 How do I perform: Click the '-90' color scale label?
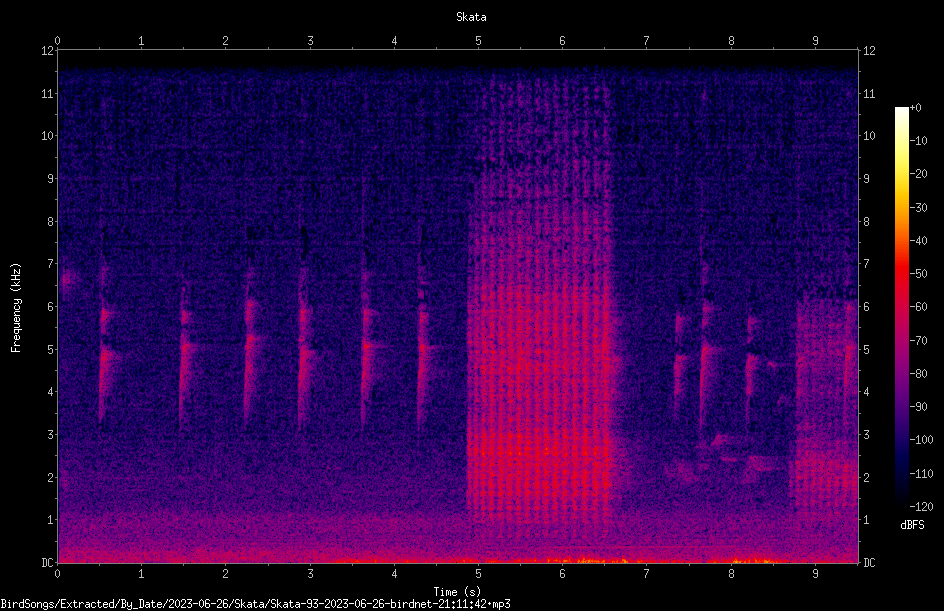(x=919, y=407)
